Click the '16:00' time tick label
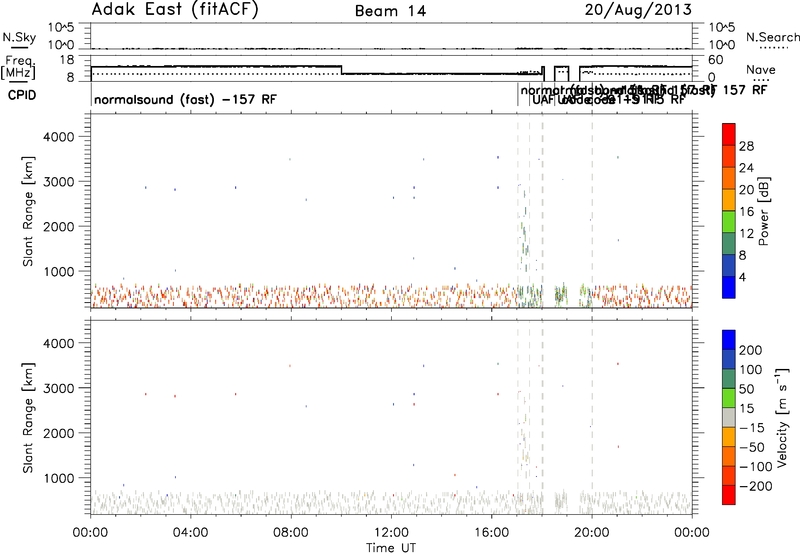This screenshot has height=554, width=800. click(491, 533)
